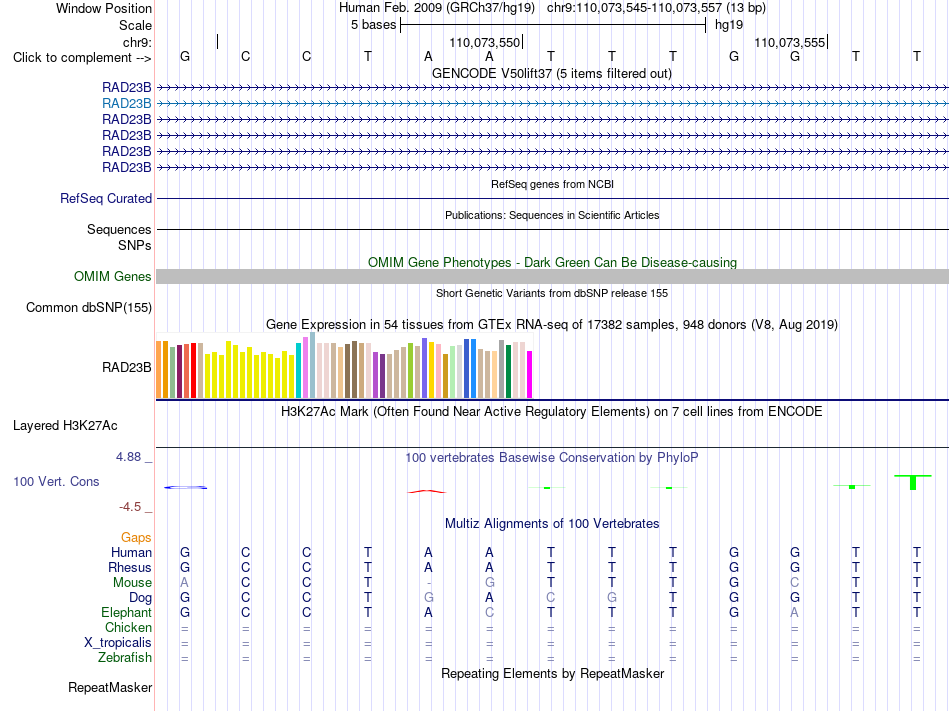This screenshot has width=950, height=711.
Task: Click 'Click to complement -->' label
Action: tap(82, 58)
